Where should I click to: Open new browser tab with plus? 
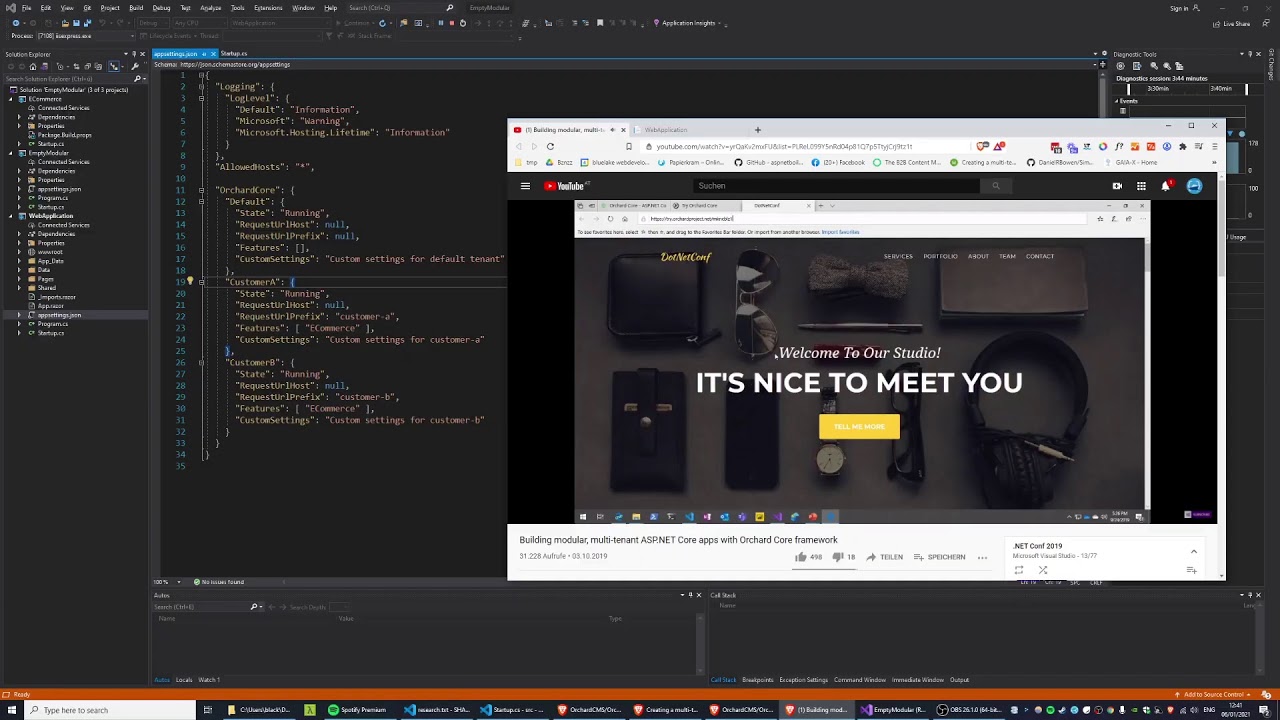coord(757,130)
